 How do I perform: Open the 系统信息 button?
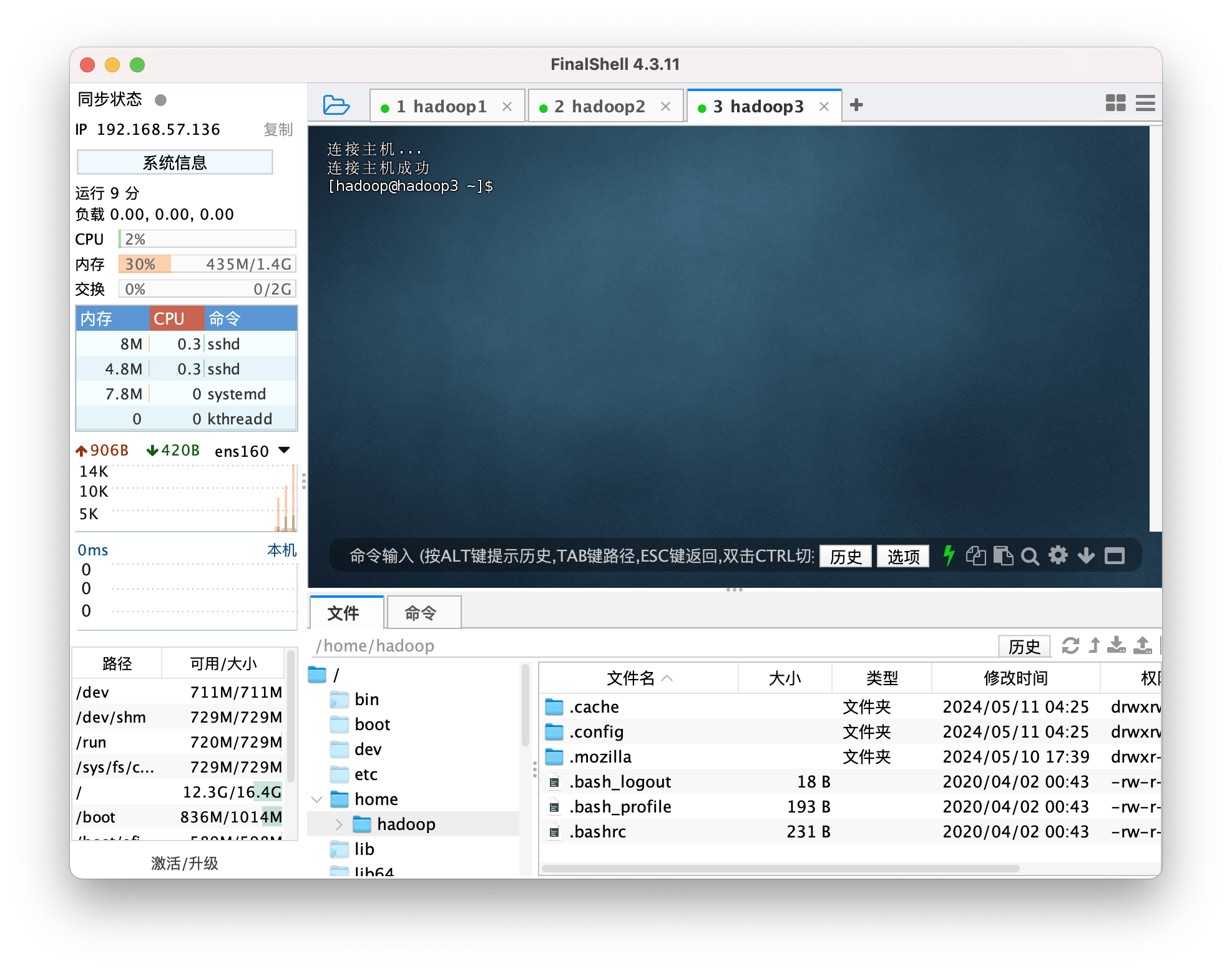point(175,162)
